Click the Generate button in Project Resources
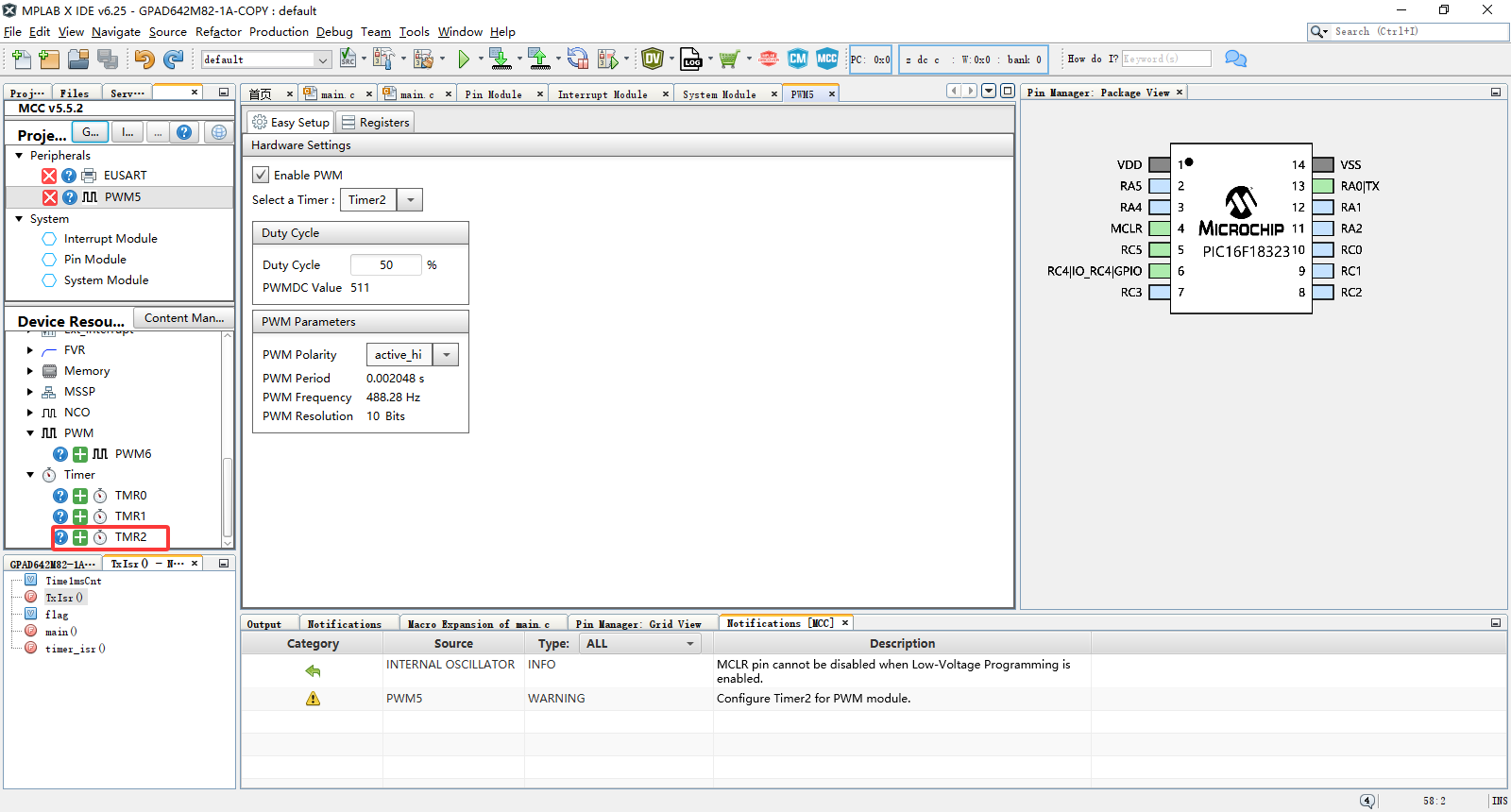Screen dimensions: 1511x812 [91, 132]
